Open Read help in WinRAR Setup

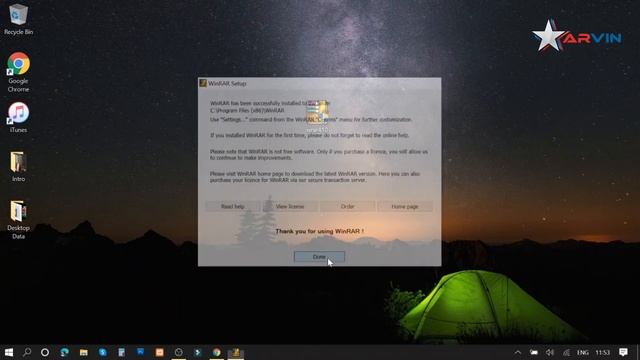click(233, 207)
